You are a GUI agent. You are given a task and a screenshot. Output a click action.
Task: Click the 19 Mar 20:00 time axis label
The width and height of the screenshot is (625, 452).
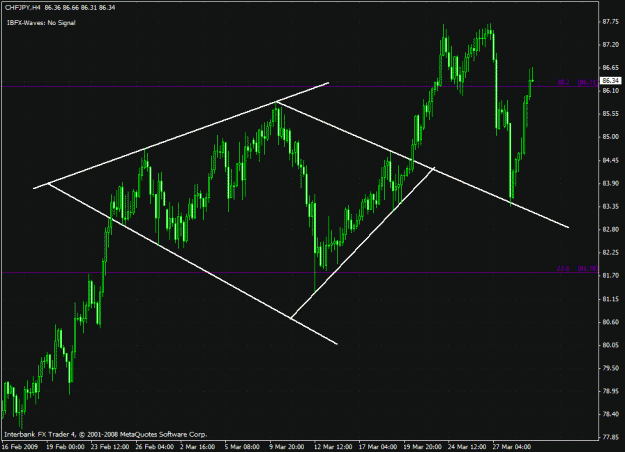coord(423,446)
